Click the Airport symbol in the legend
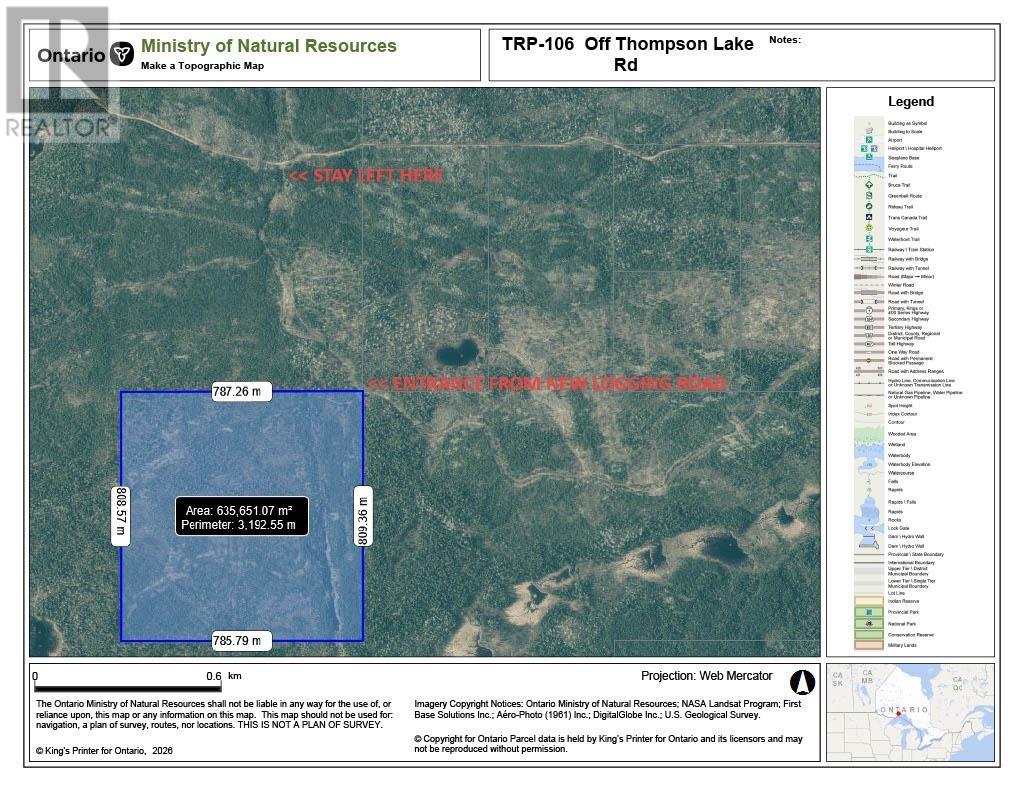This screenshot has height=791, width=1024. click(869, 140)
